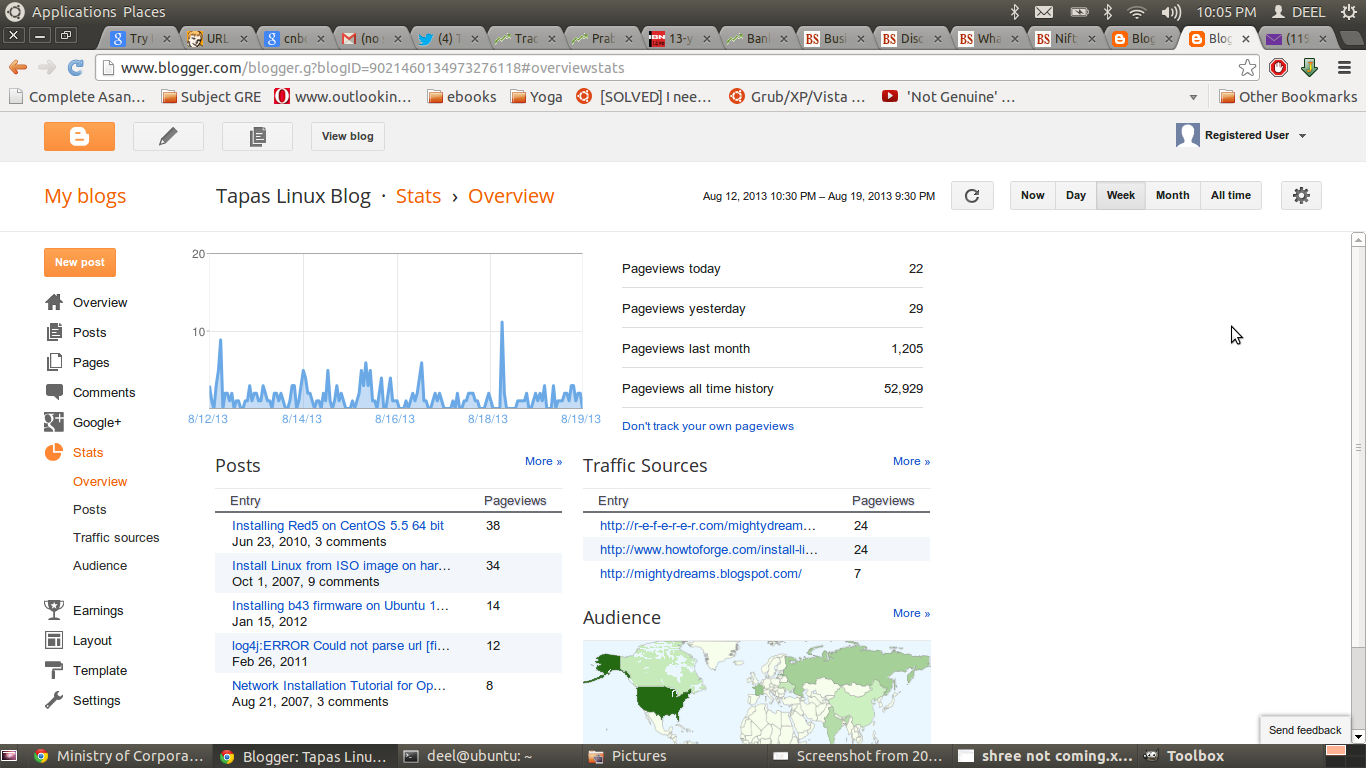The image size is (1366, 768).
Task: Open the mightydreams.blogspot.com traffic source
Action: tap(701, 573)
